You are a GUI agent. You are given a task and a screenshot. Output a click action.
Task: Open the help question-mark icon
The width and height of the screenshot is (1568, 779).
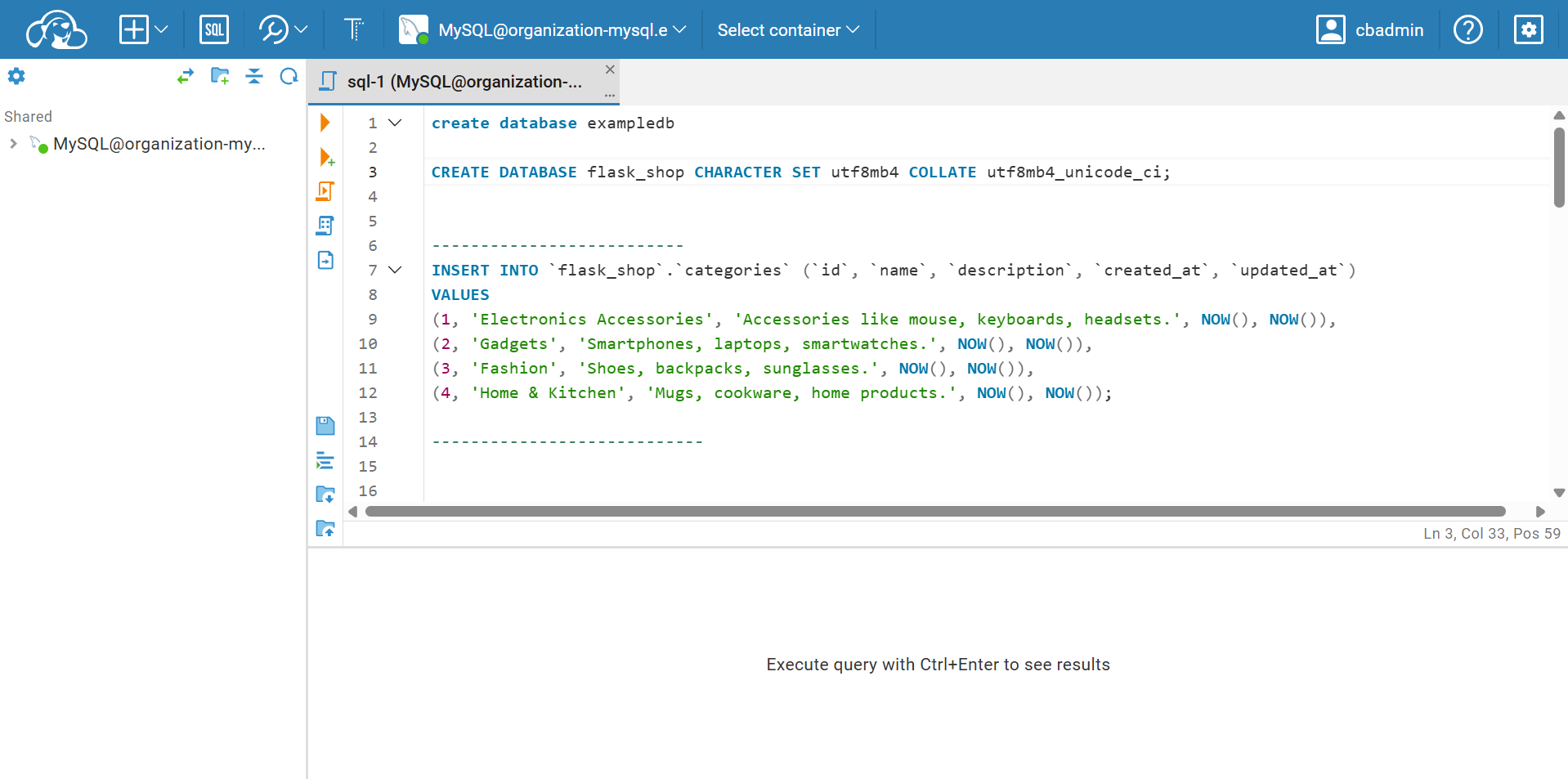tap(1467, 30)
